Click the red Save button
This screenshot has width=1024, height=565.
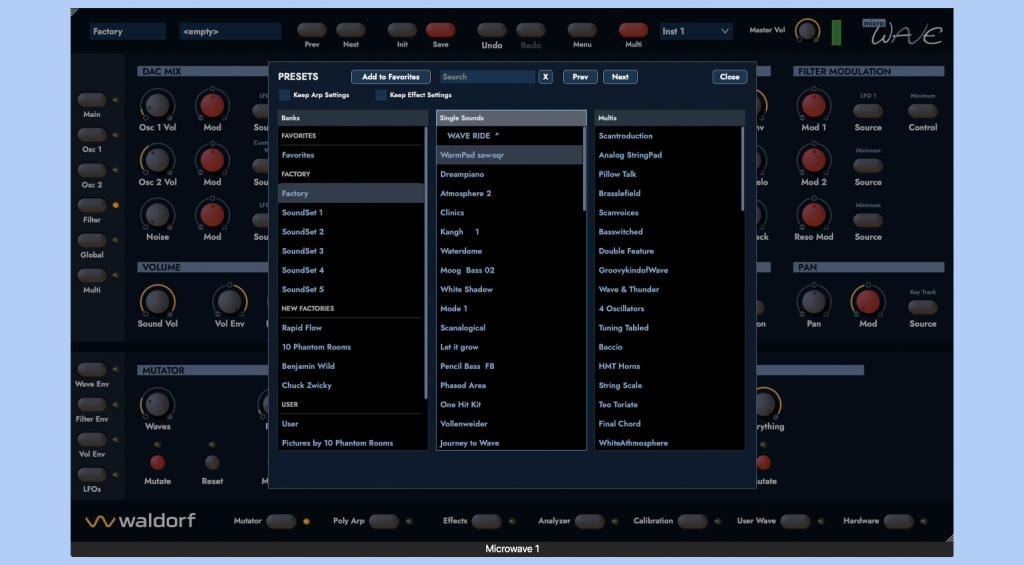pos(440,29)
